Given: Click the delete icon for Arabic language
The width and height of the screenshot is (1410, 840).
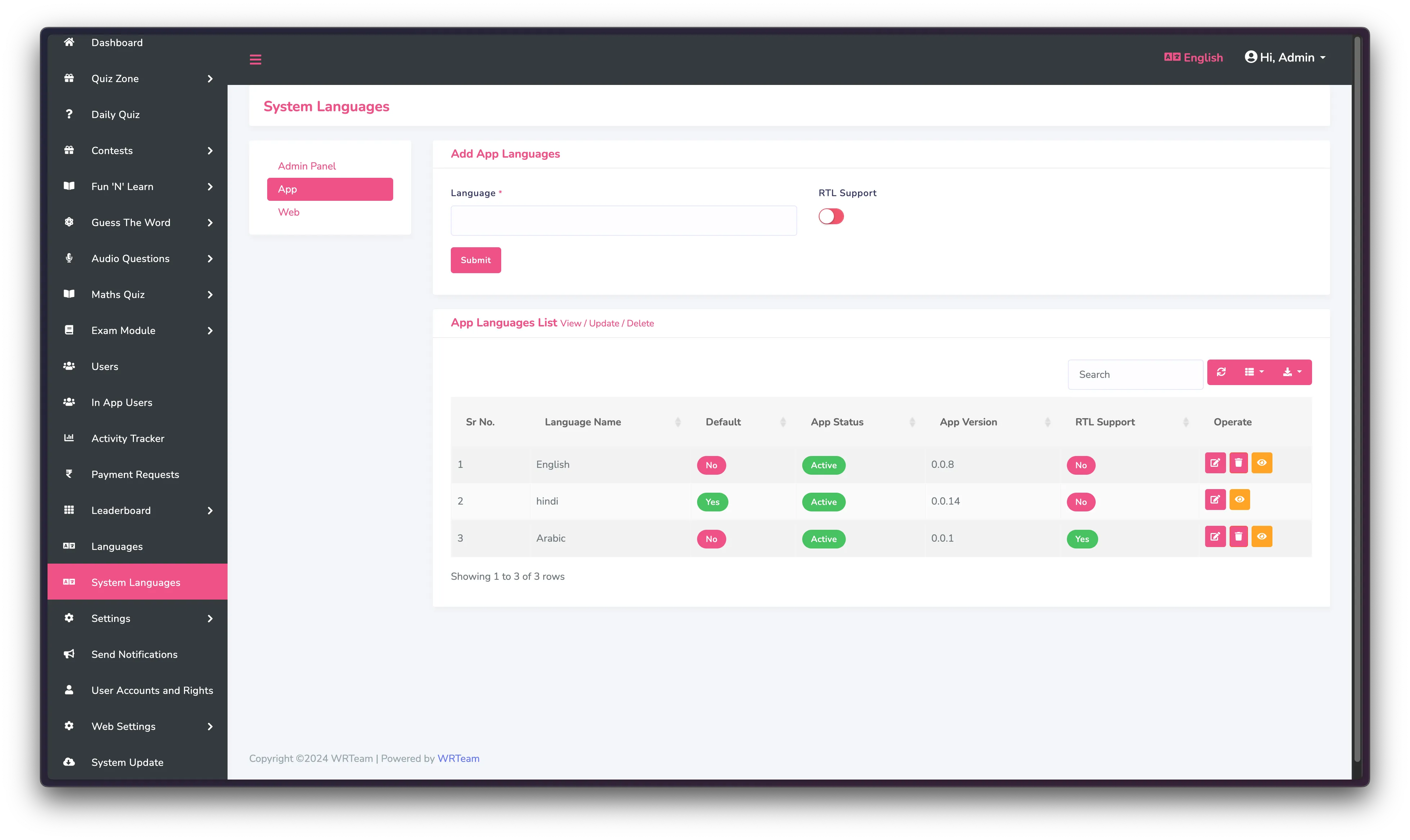Looking at the screenshot, I should [x=1238, y=537].
